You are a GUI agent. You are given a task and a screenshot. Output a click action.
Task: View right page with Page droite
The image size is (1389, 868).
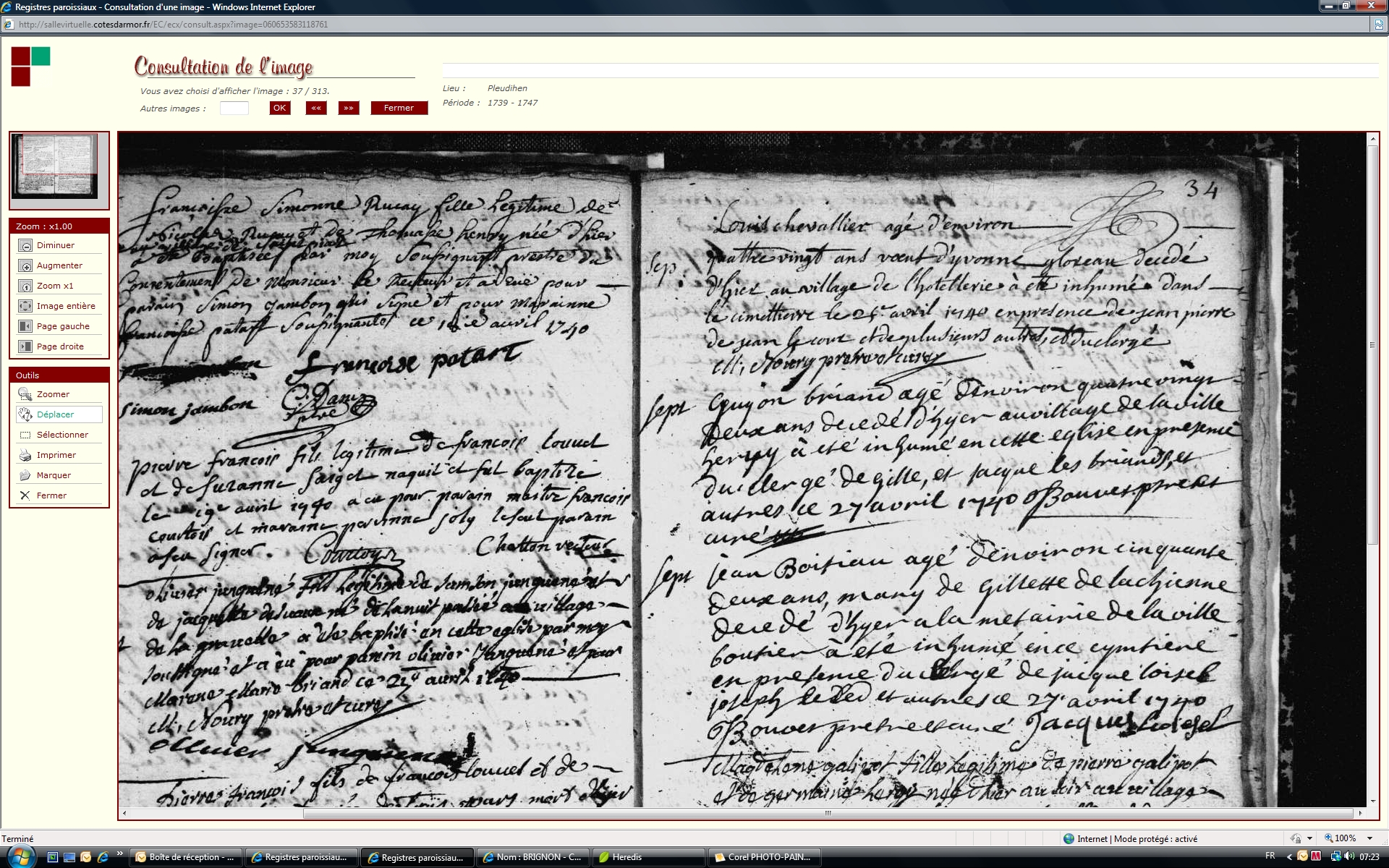[25, 347]
